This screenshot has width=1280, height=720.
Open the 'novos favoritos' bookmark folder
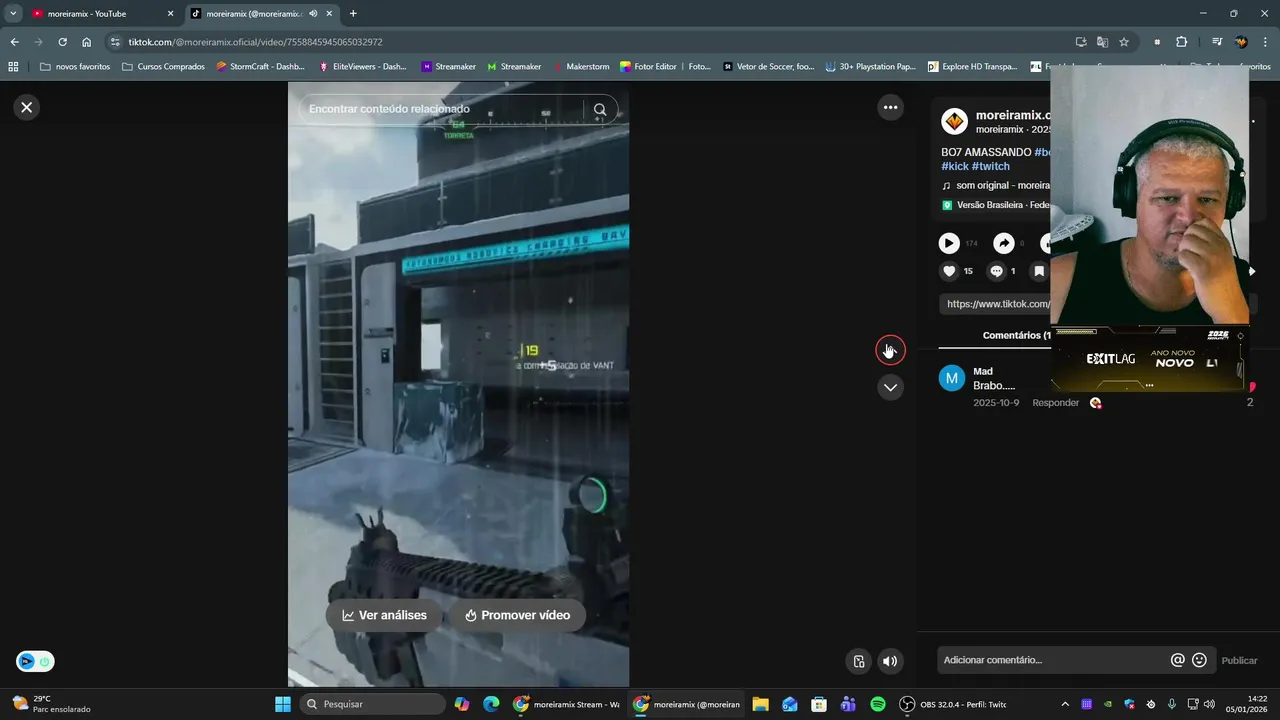(75, 67)
